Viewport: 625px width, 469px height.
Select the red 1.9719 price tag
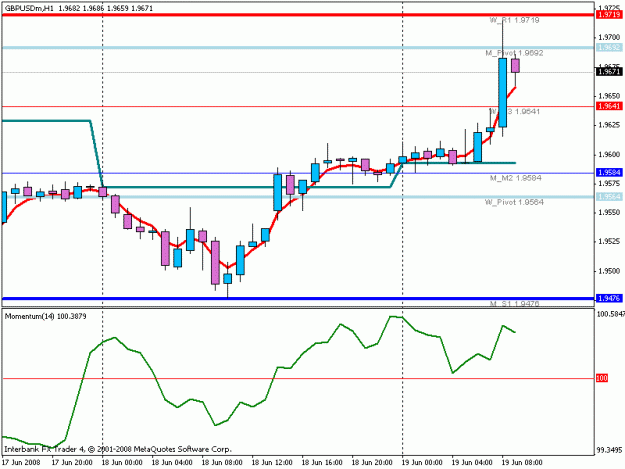click(x=609, y=15)
